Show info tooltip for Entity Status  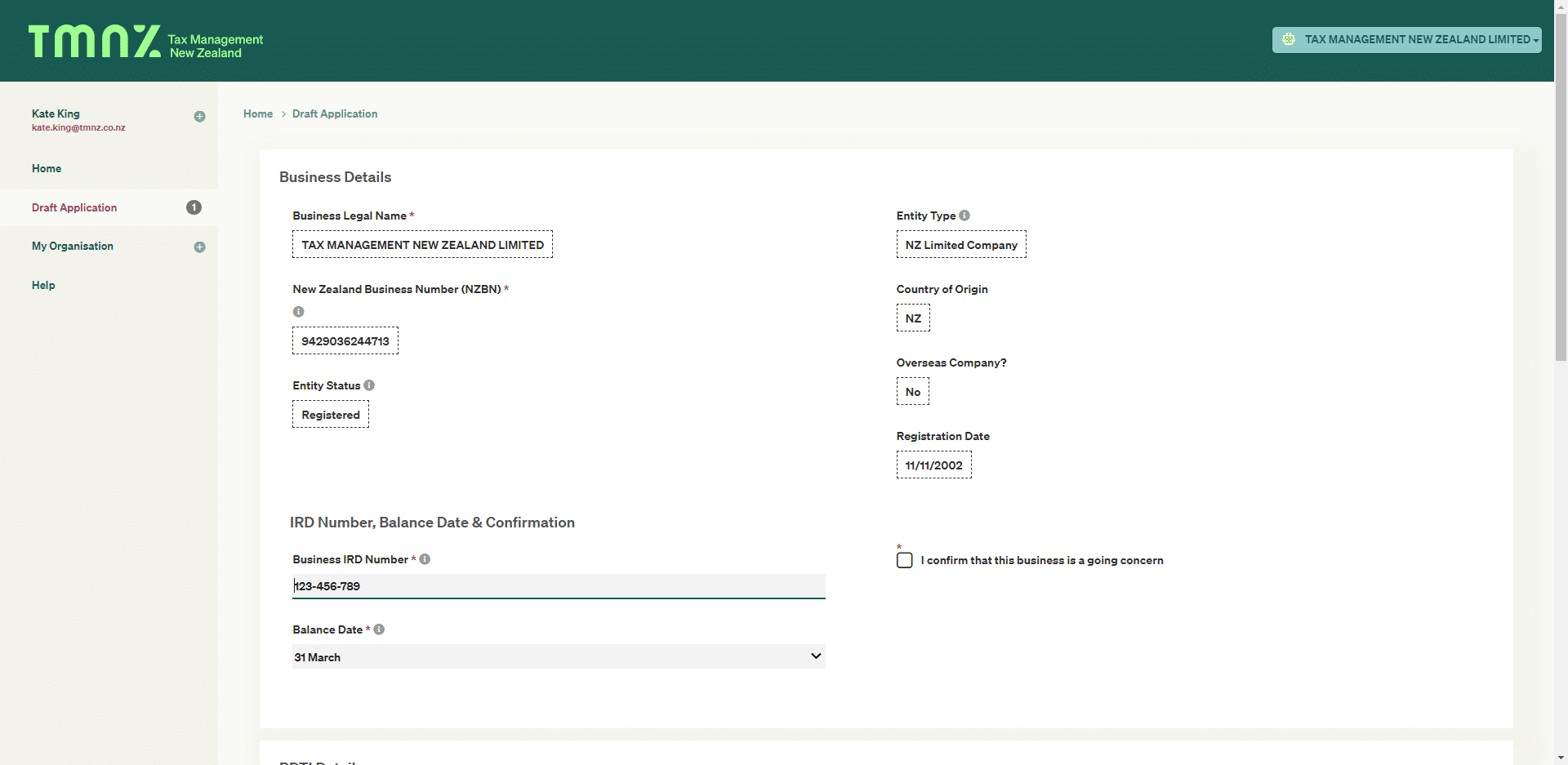[x=369, y=385]
